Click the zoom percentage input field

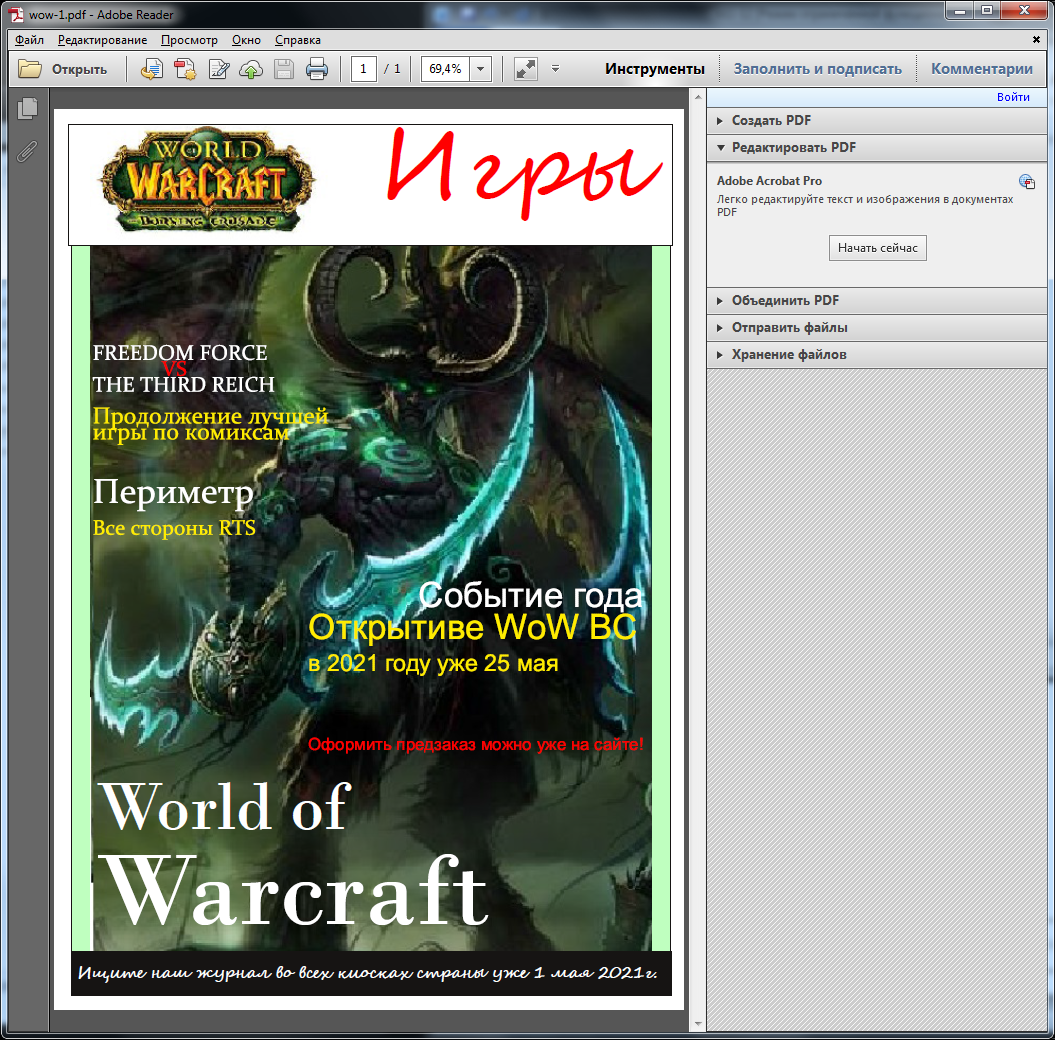click(445, 69)
